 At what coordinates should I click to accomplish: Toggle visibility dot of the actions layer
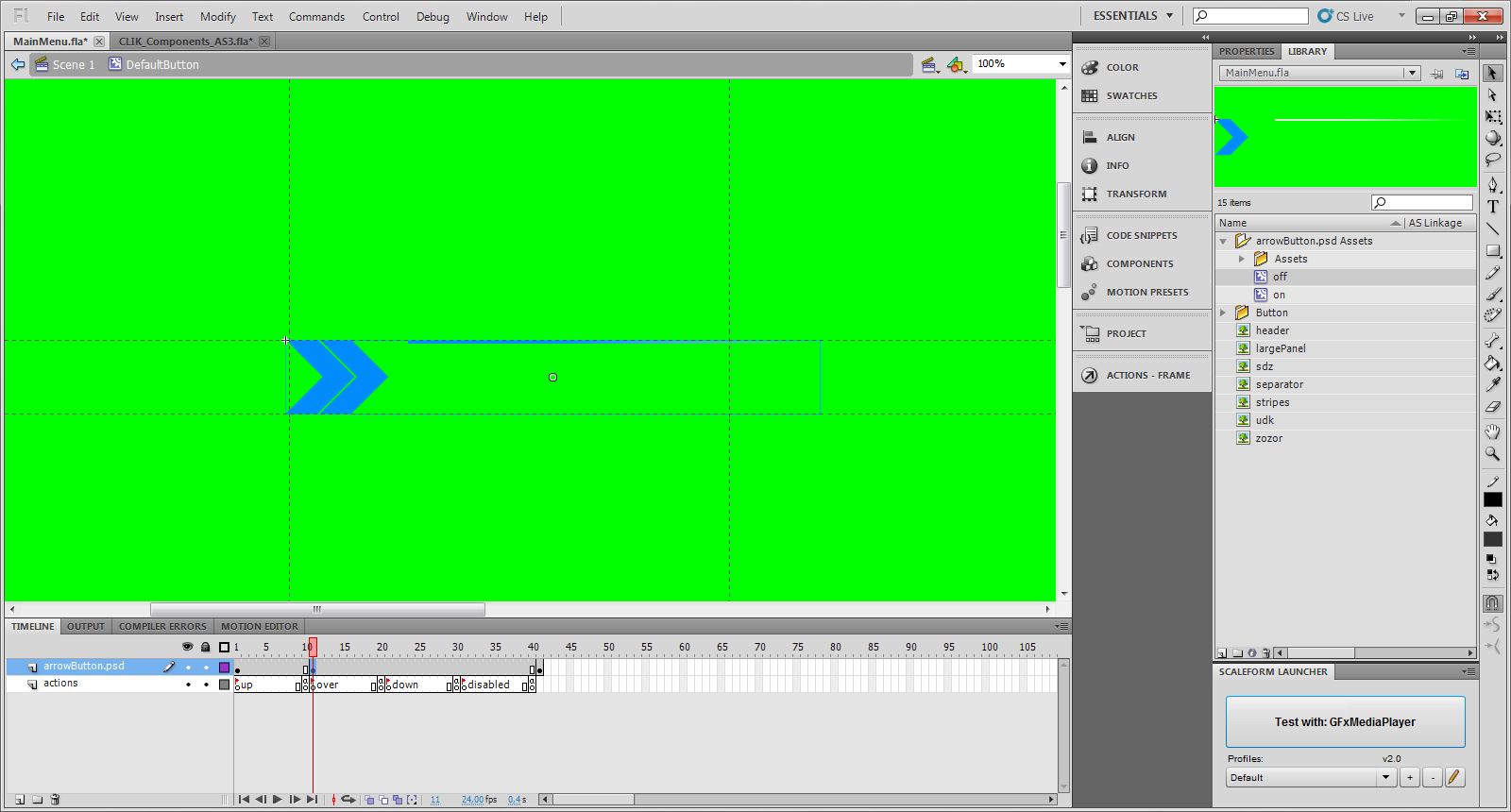[x=188, y=685]
